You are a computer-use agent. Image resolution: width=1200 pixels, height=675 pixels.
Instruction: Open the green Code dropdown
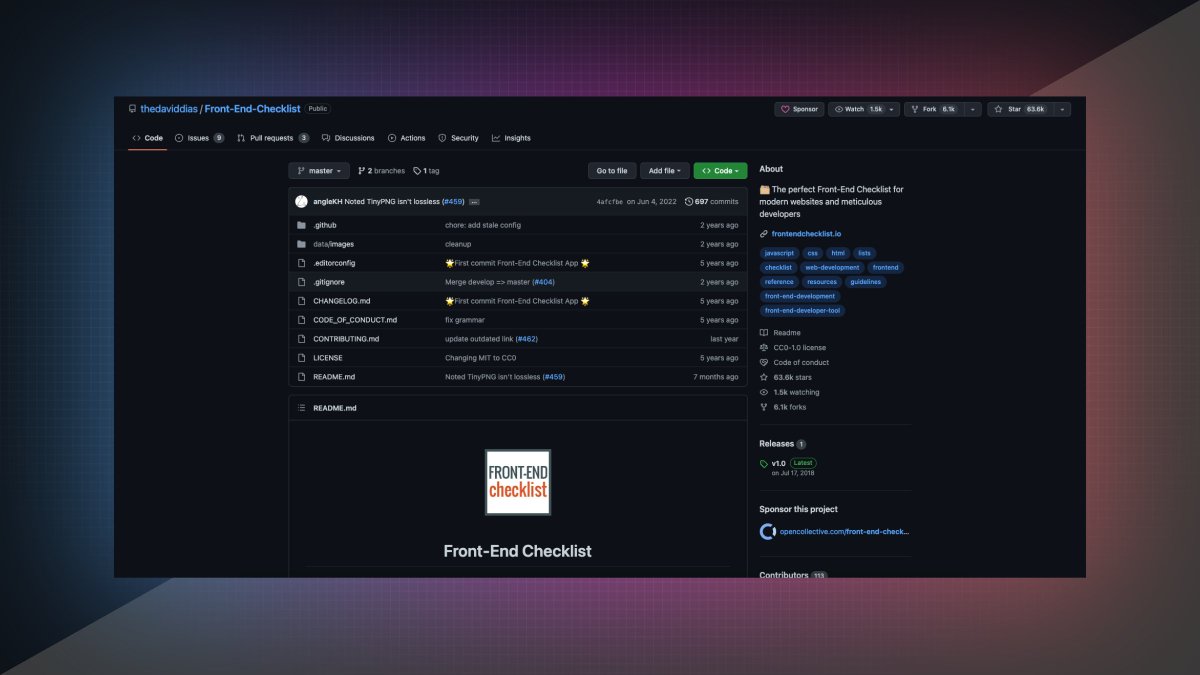[x=720, y=170]
